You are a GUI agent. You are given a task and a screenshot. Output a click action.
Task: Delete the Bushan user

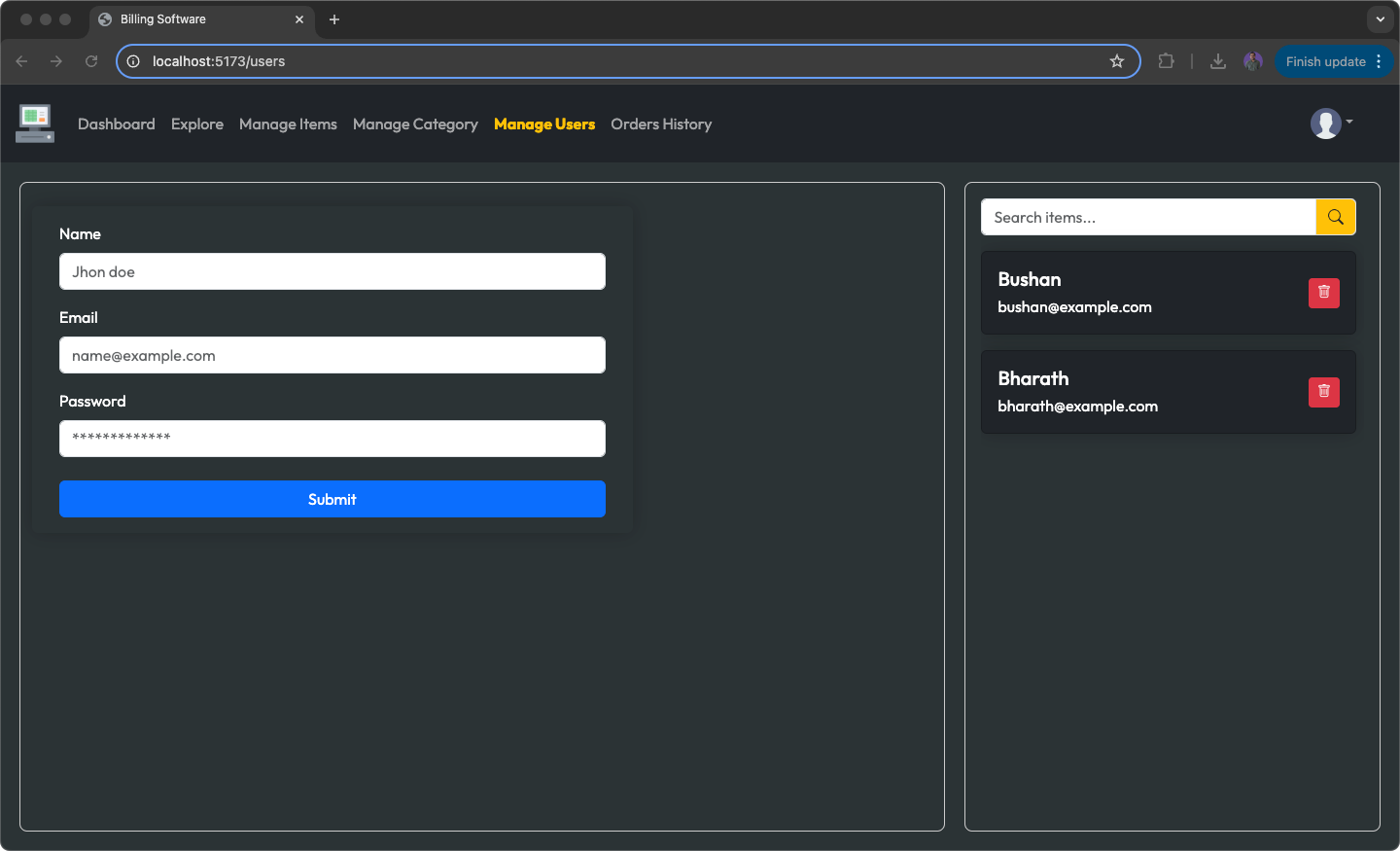point(1323,293)
